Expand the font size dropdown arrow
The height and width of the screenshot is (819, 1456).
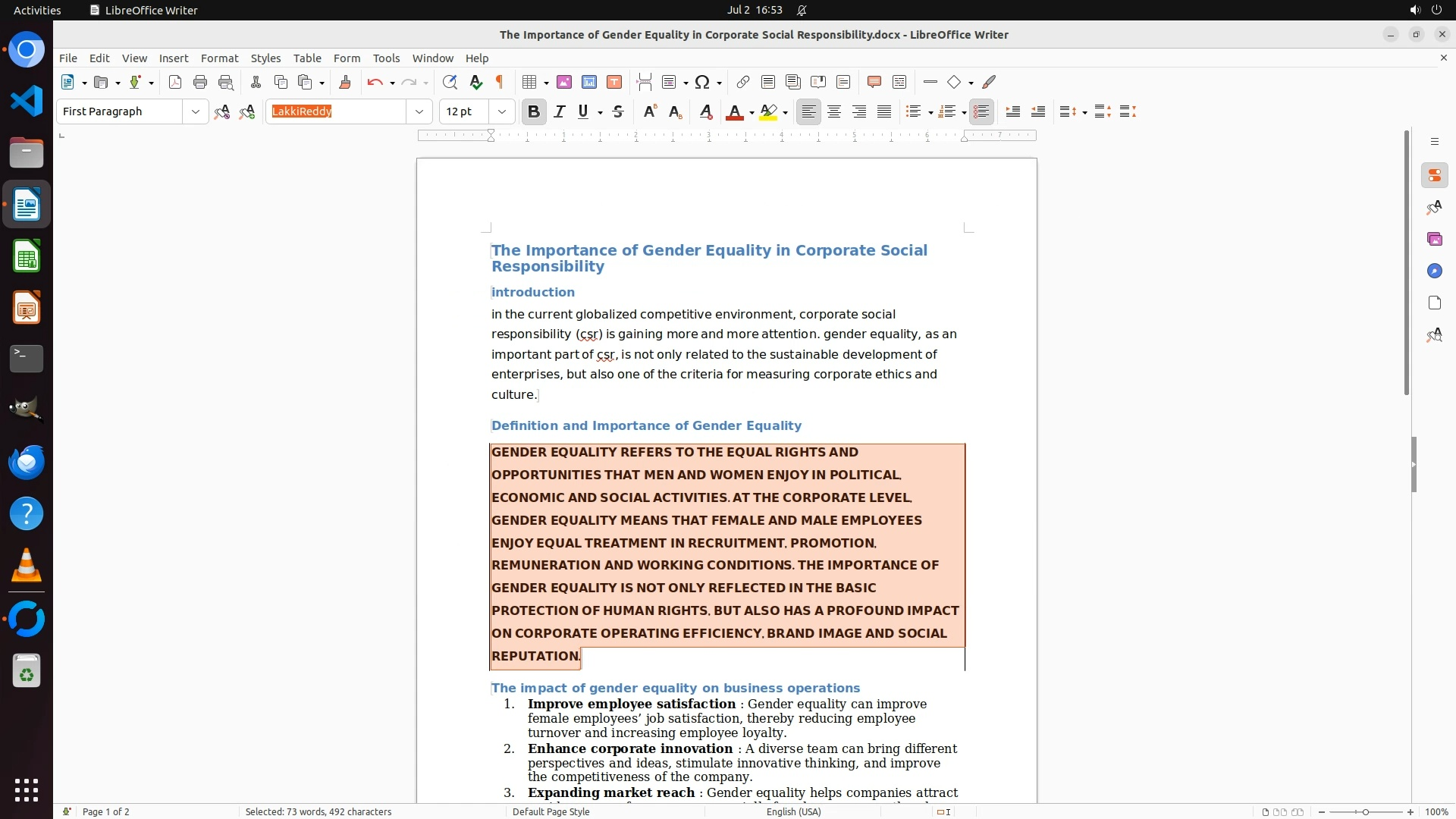click(x=501, y=111)
